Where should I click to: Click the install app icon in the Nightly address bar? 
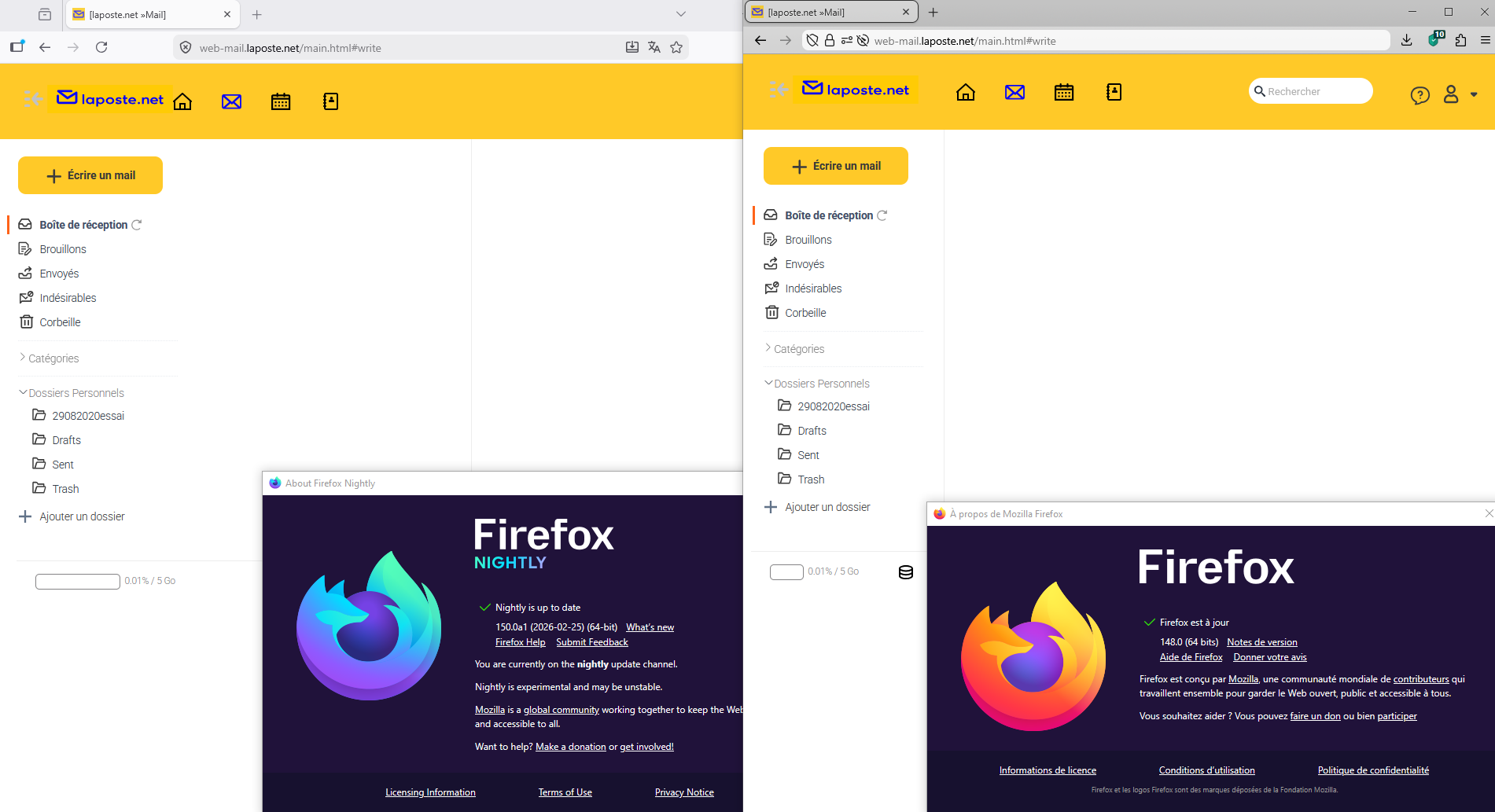point(632,47)
